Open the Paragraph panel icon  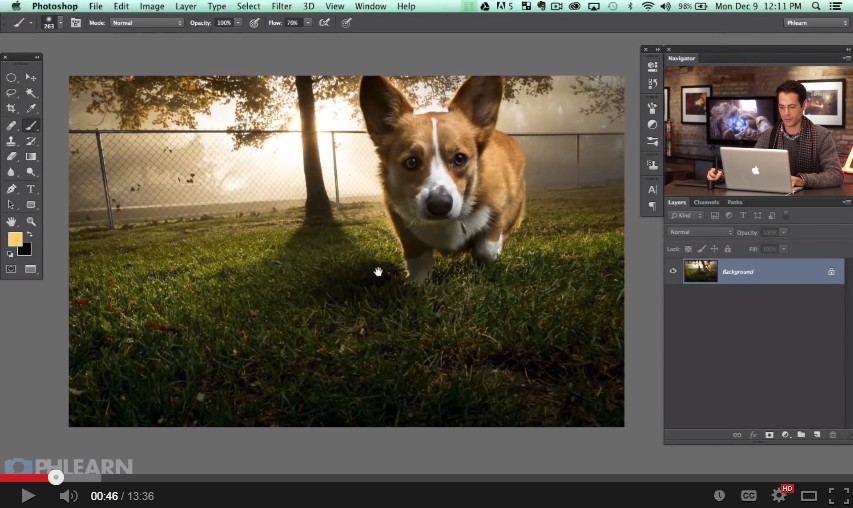point(652,206)
